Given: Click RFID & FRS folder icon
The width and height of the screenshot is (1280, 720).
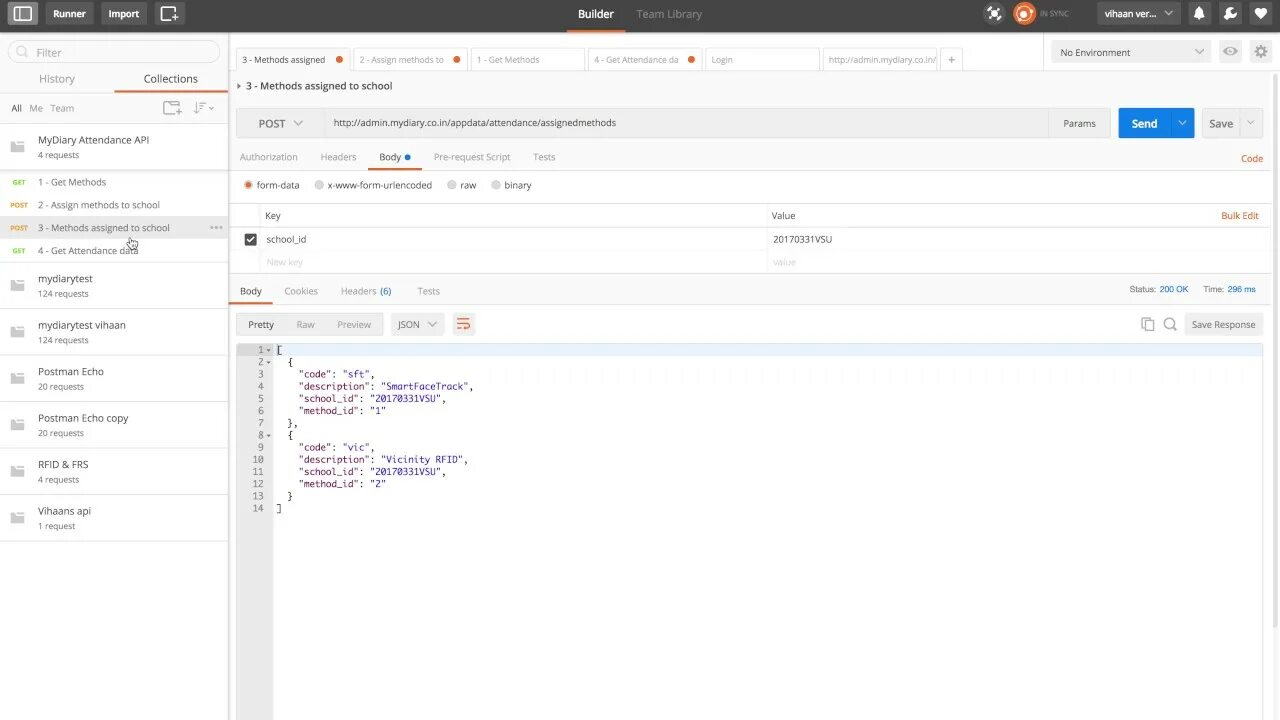Looking at the screenshot, I should pyautogui.click(x=17, y=472).
